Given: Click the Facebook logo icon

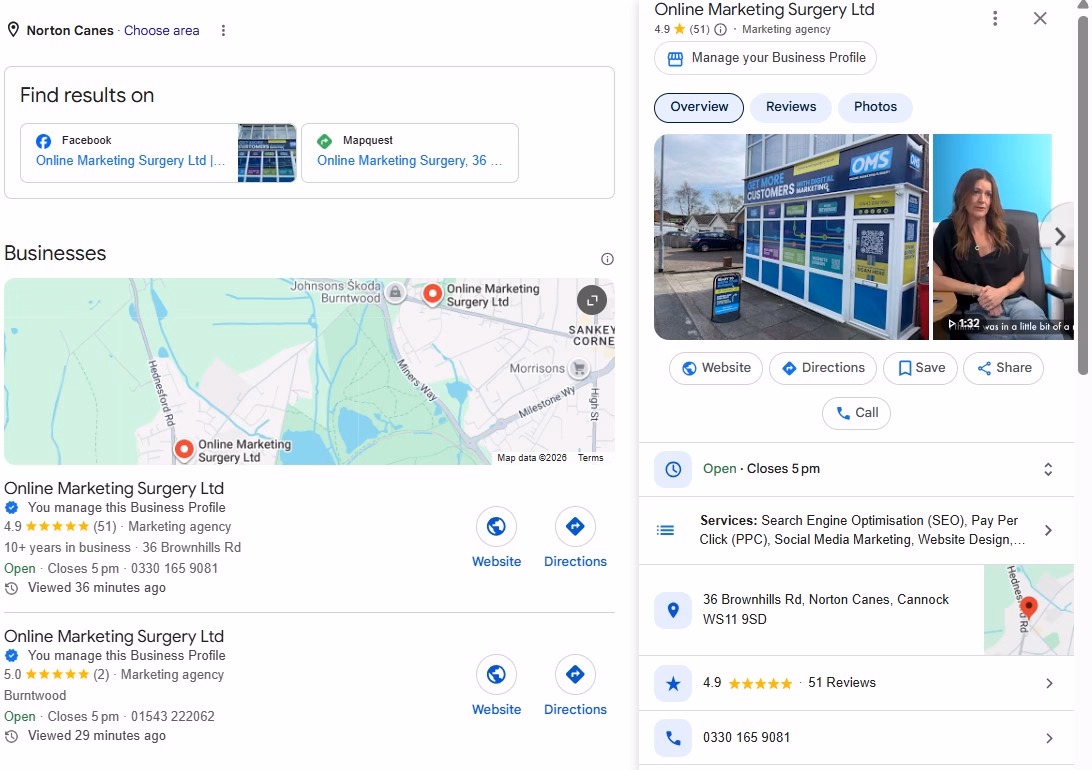Looking at the screenshot, I should click(43, 141).
